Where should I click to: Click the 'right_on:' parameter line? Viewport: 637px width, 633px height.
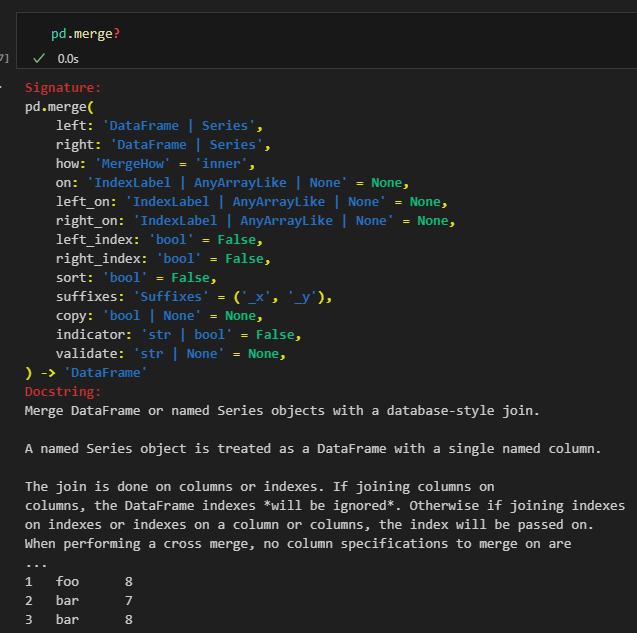(255, 221)
